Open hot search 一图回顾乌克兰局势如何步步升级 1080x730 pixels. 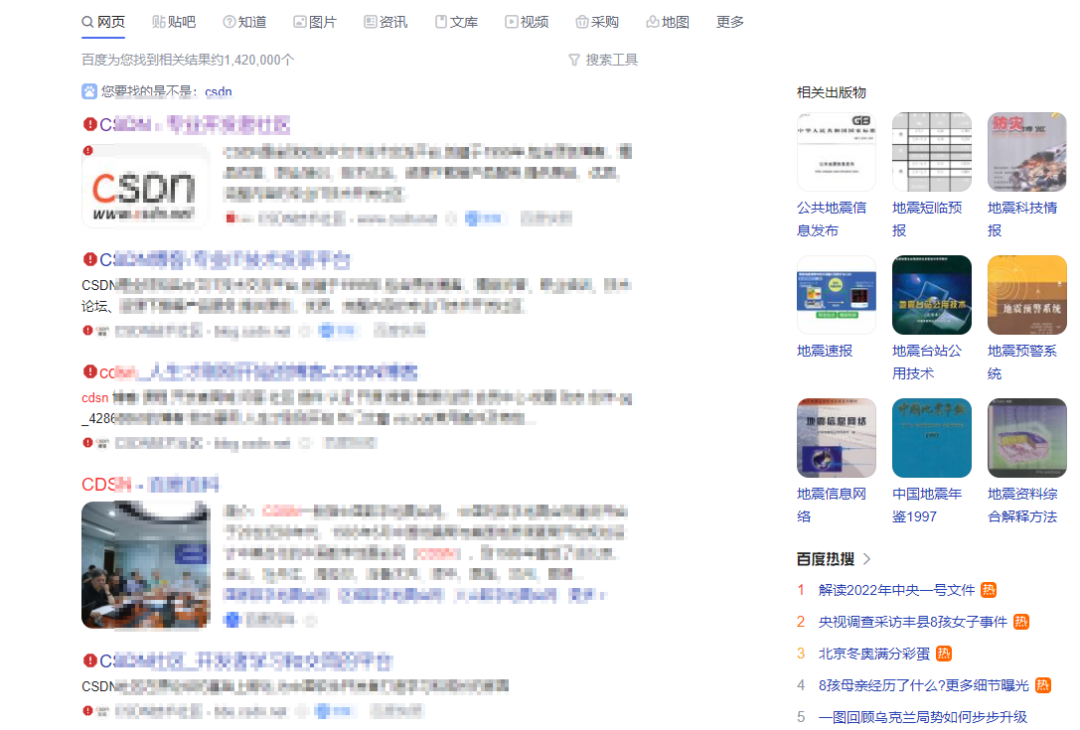point(923,717)
